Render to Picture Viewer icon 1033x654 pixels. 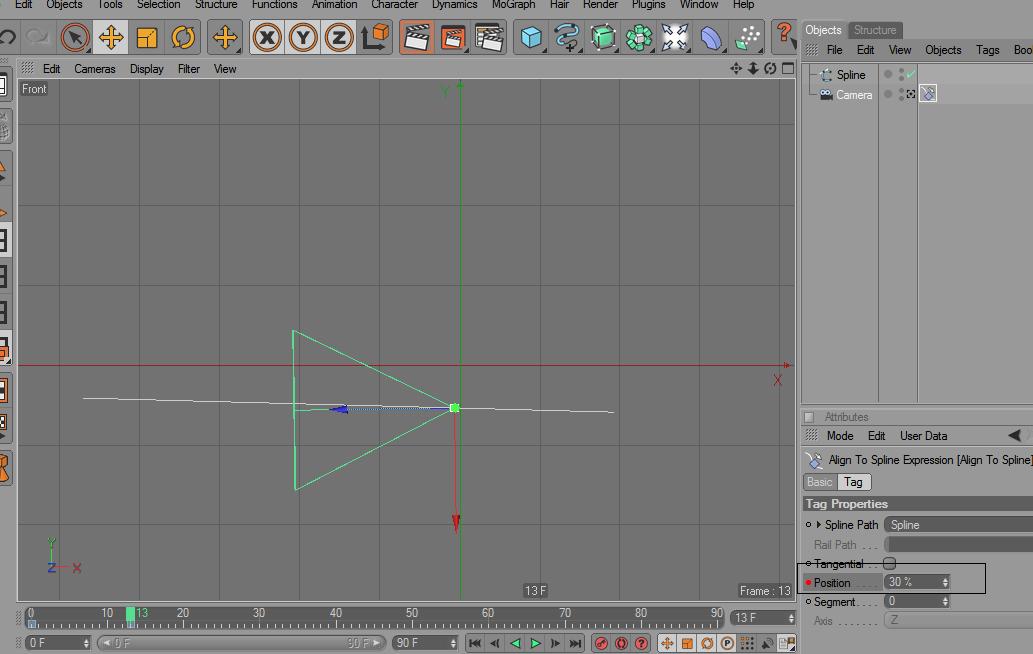click(453, 38)
